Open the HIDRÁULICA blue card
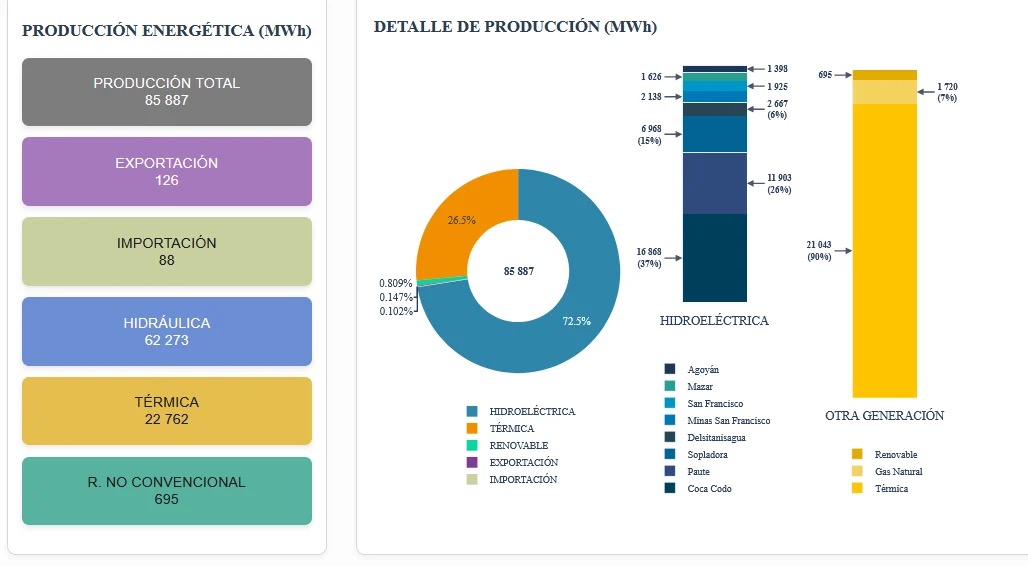This screenshot has width=1028, height=566. click(x=167, y=332)
